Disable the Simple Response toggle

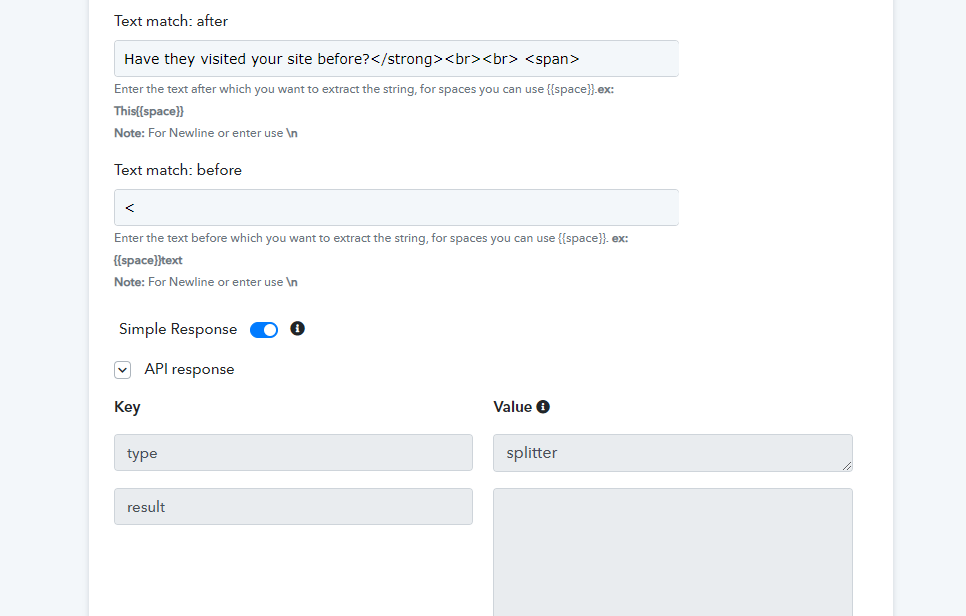[x=264, y=330]
